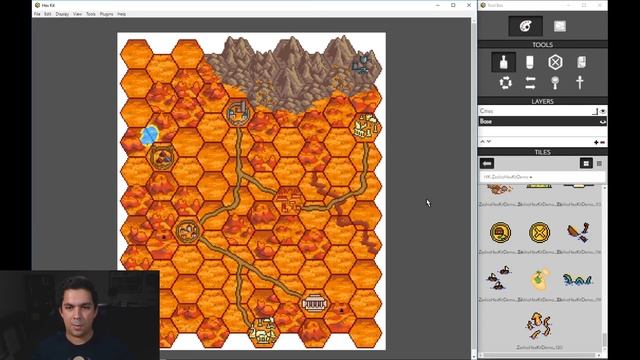The width and height of the screenshot is (640, 360).
Task: Pick the gold coin tile with red emblem
Action: point(500,233)
